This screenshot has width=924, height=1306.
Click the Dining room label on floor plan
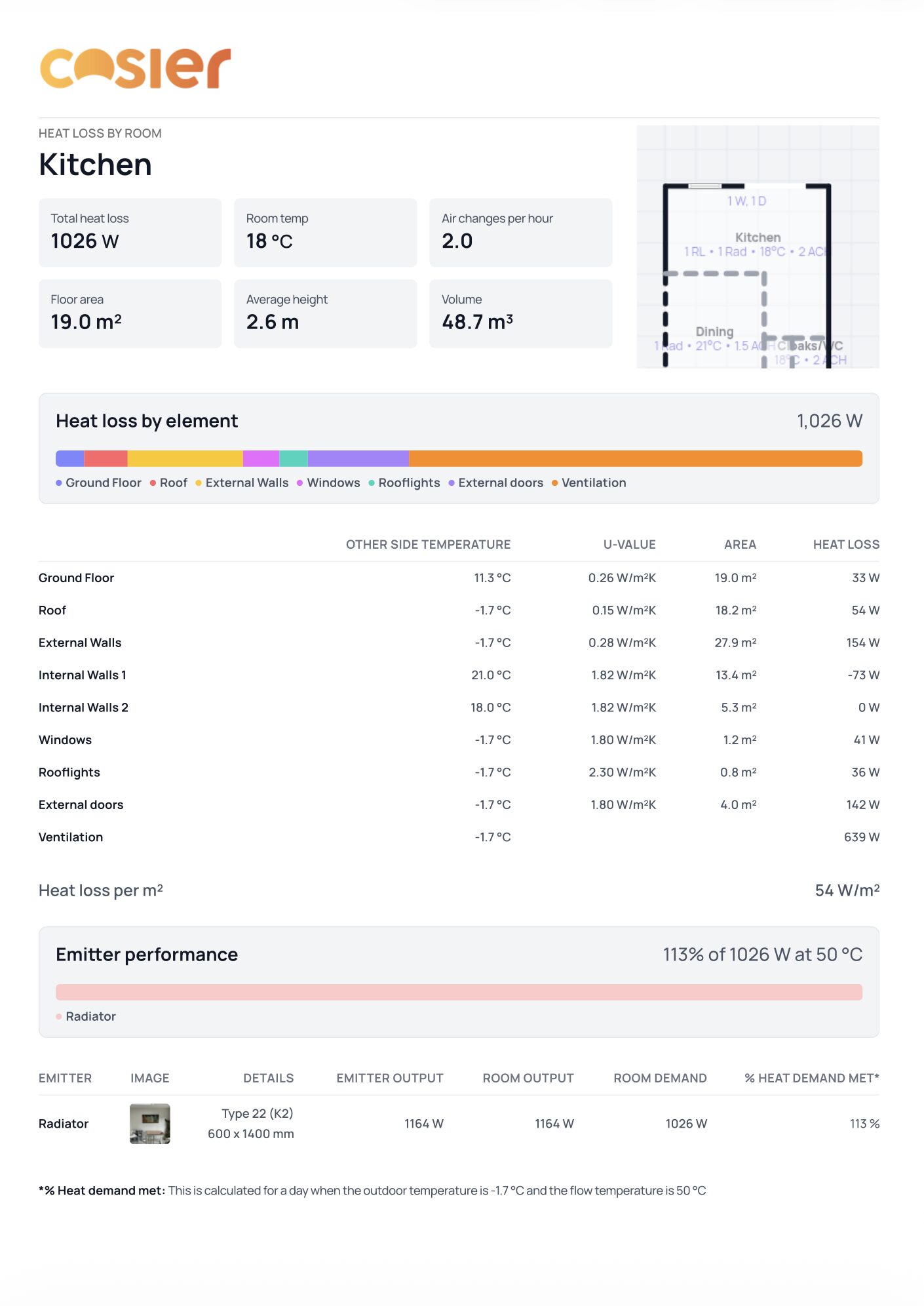click(714, 332)
